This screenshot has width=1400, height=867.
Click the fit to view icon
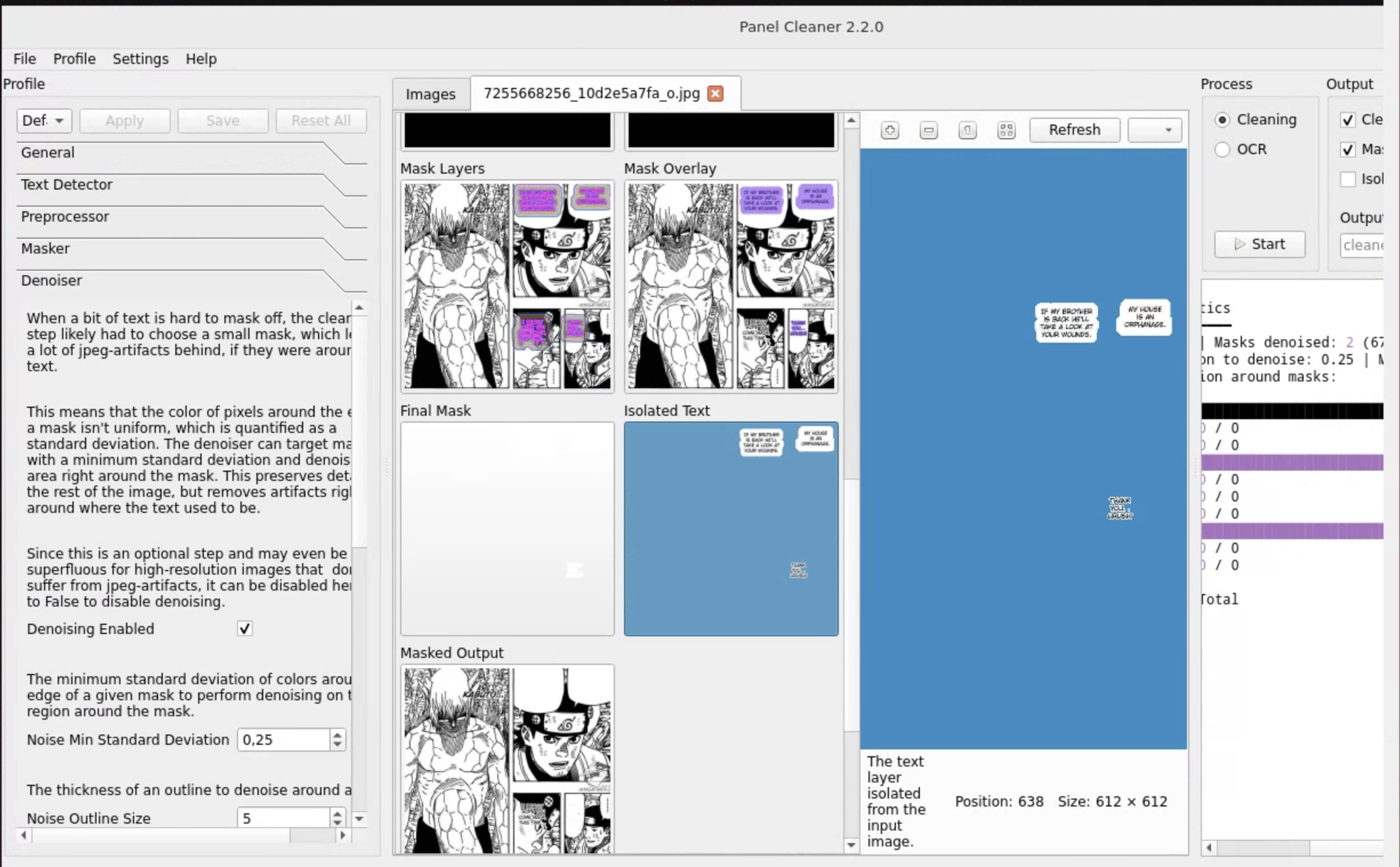1006,130
